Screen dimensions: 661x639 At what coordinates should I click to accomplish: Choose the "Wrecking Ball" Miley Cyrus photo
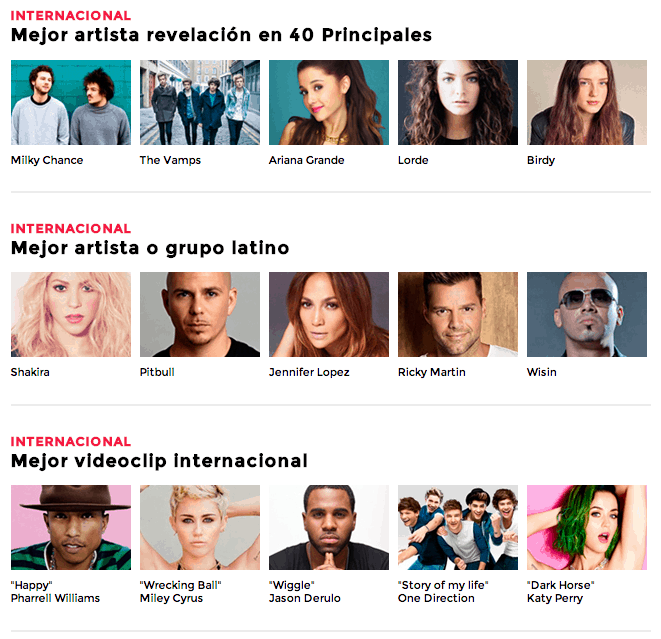pyautogui.click(x=200, y=527)
